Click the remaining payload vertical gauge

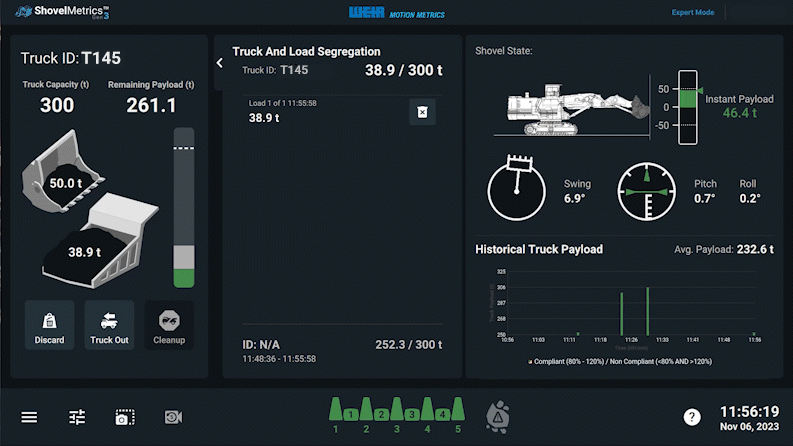point(184,207)
